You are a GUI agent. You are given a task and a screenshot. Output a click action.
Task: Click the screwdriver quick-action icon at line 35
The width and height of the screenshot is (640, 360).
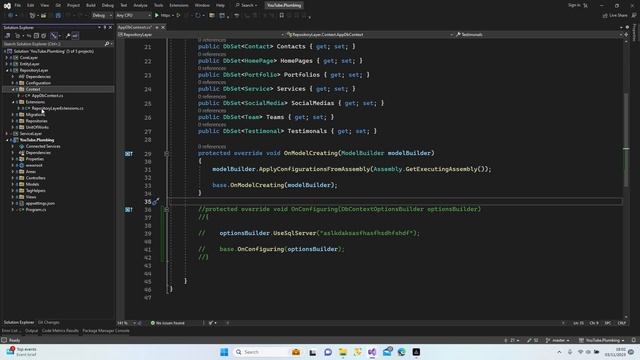tap(156, 201)
